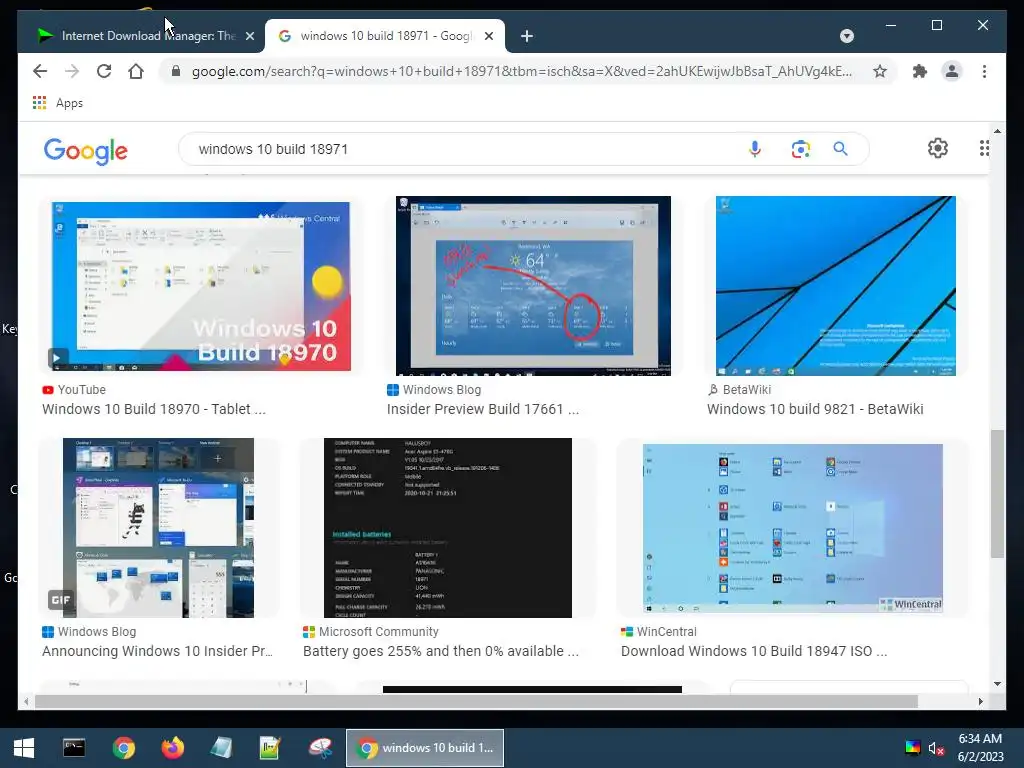Open a new browser tab
This screenshot has width=1024, height=768.
pyautogui.click(x=527, y=36)
